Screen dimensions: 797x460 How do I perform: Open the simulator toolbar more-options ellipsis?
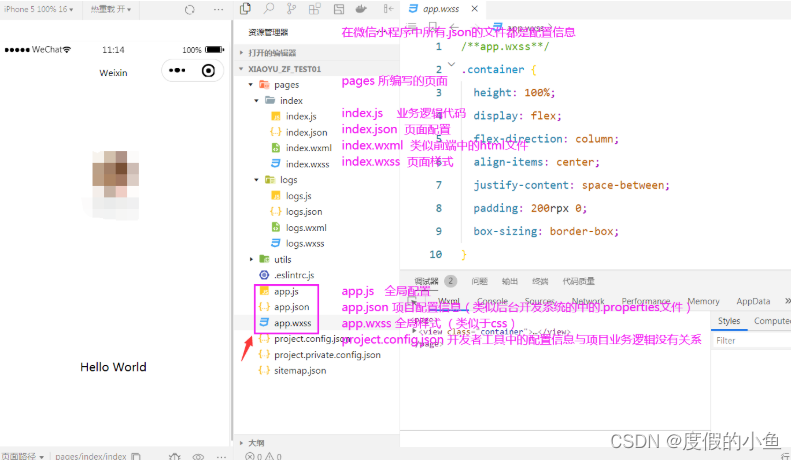coord(218,10)
